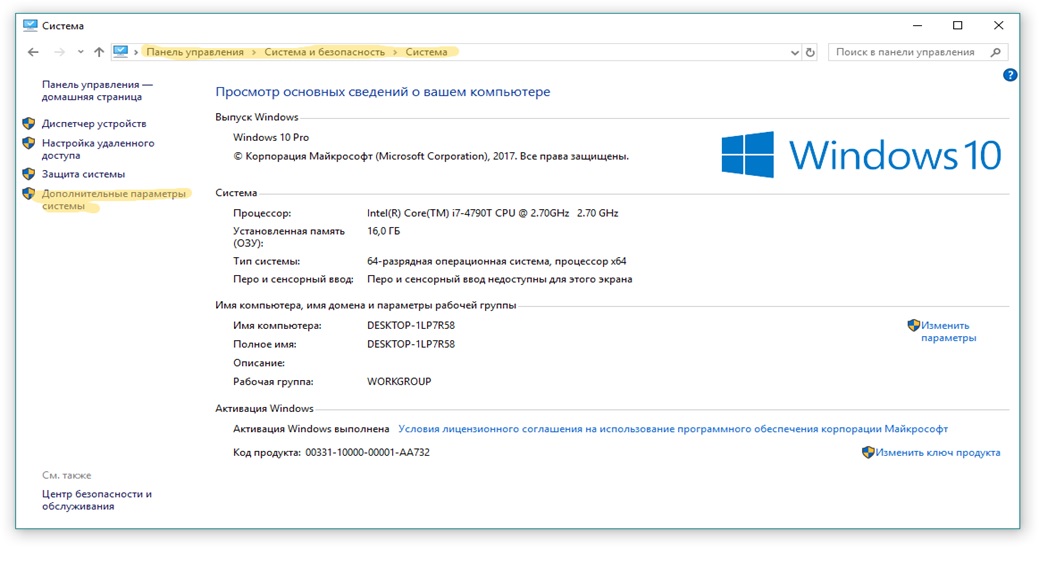Open the Microsoft license agreement terms link

coord(673,429)
